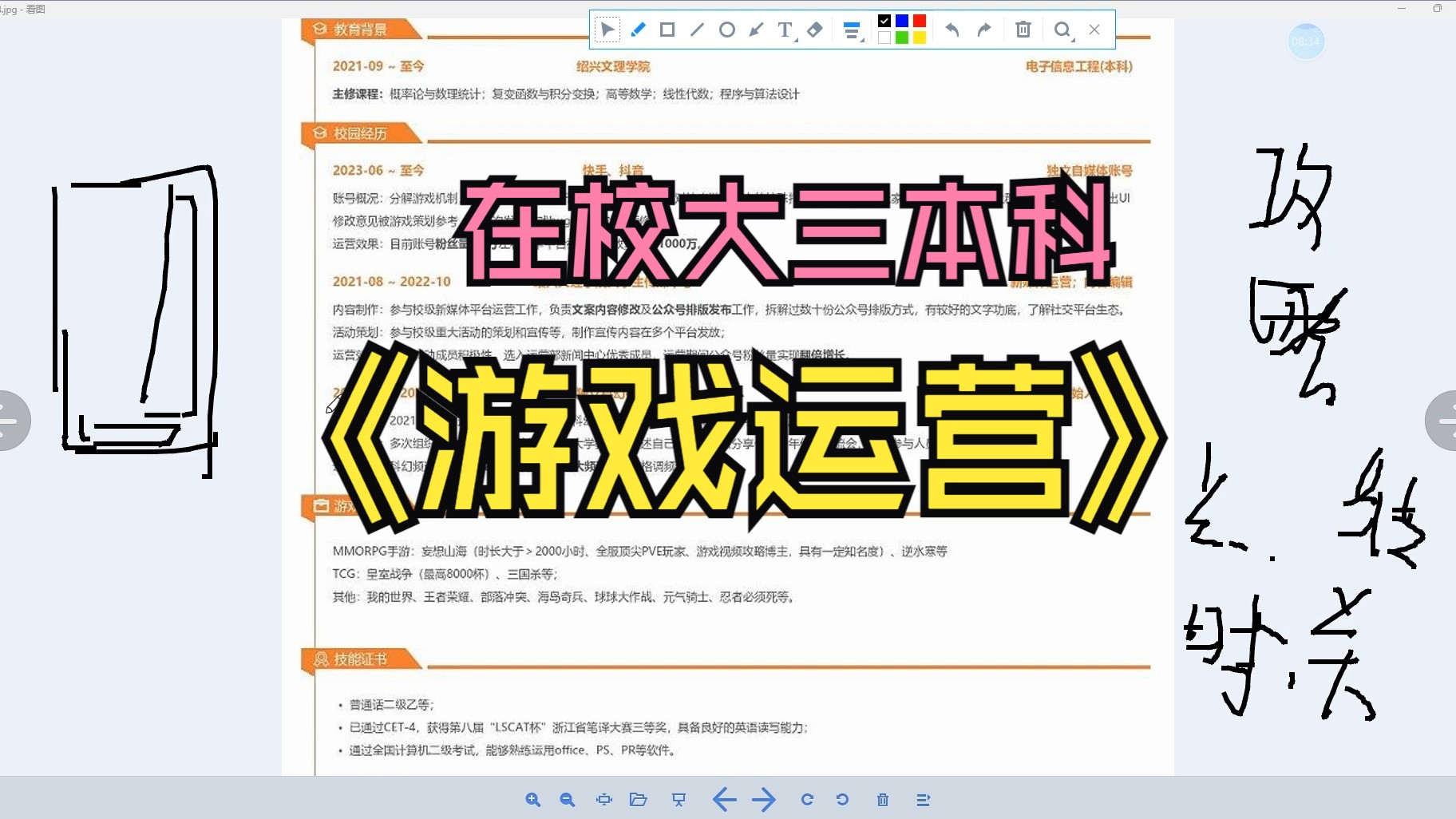Redo the annotation stroke
This screenshot has width=1456, height=819.
984,30
